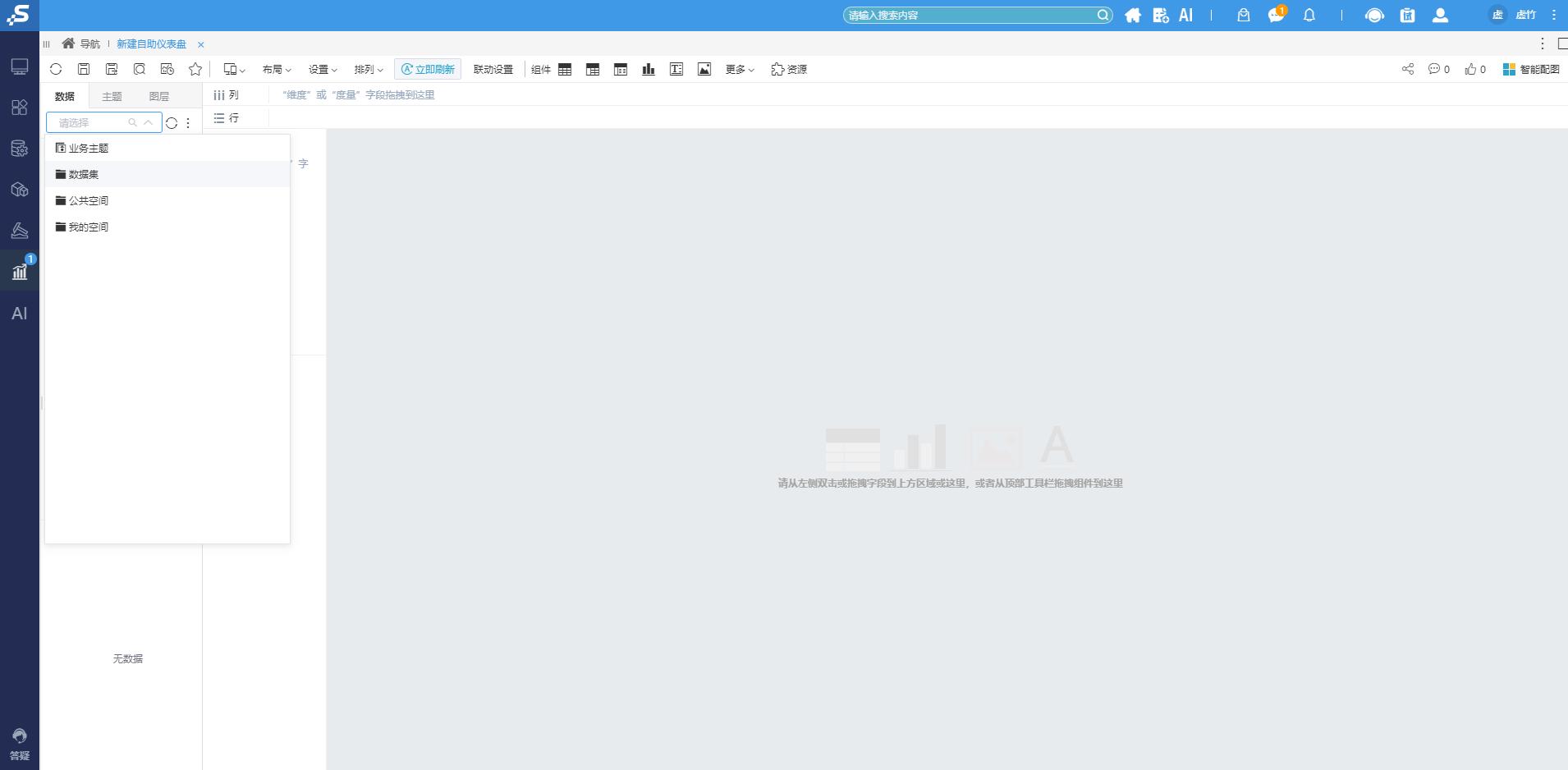Insert an image component
Image resolution: width=1568 pixels, height=770 pixels.
click(x=704, y=70)
